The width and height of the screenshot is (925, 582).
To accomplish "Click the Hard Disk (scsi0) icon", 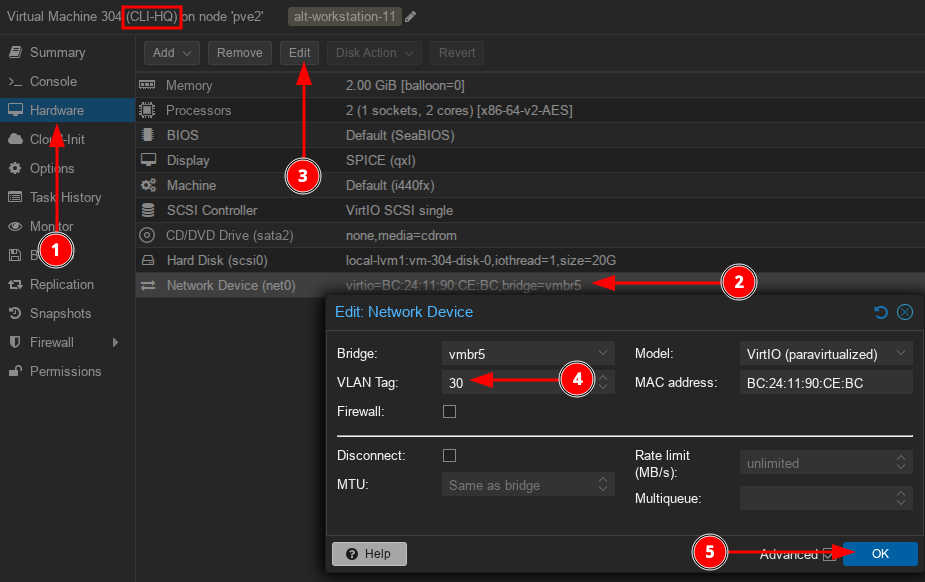I will click(148, 260).
